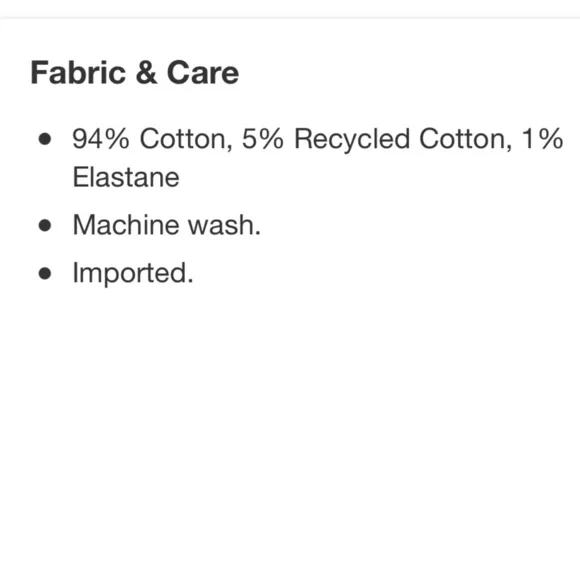The height and width of the screenshot is (580, 580).
Task: Click the 5% text
Action: click(263, 139)
